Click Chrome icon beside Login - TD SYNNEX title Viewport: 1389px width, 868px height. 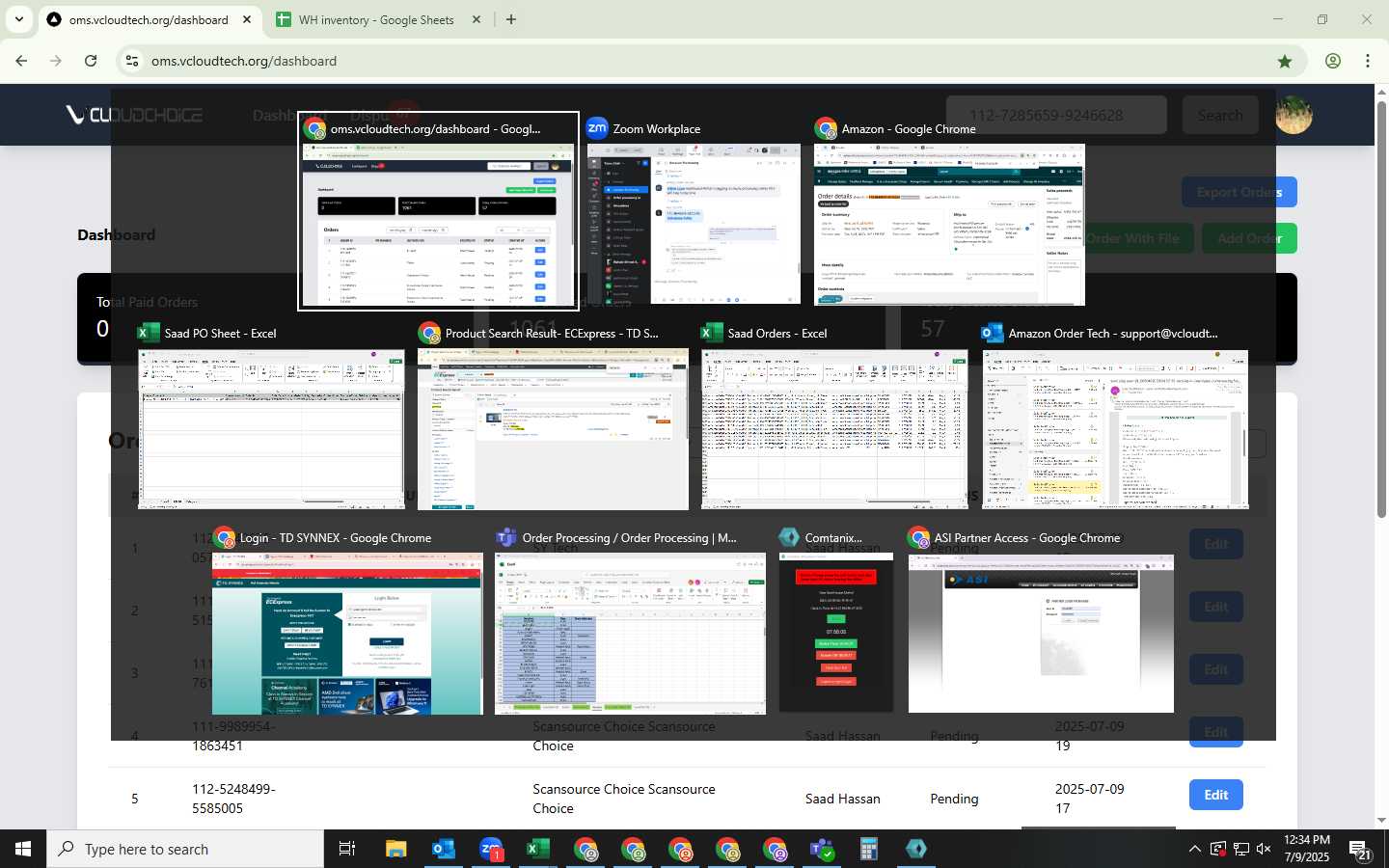224,537
